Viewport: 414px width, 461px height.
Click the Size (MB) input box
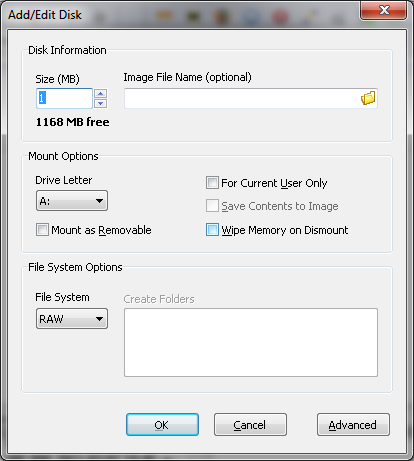click(x=64, y=98)
